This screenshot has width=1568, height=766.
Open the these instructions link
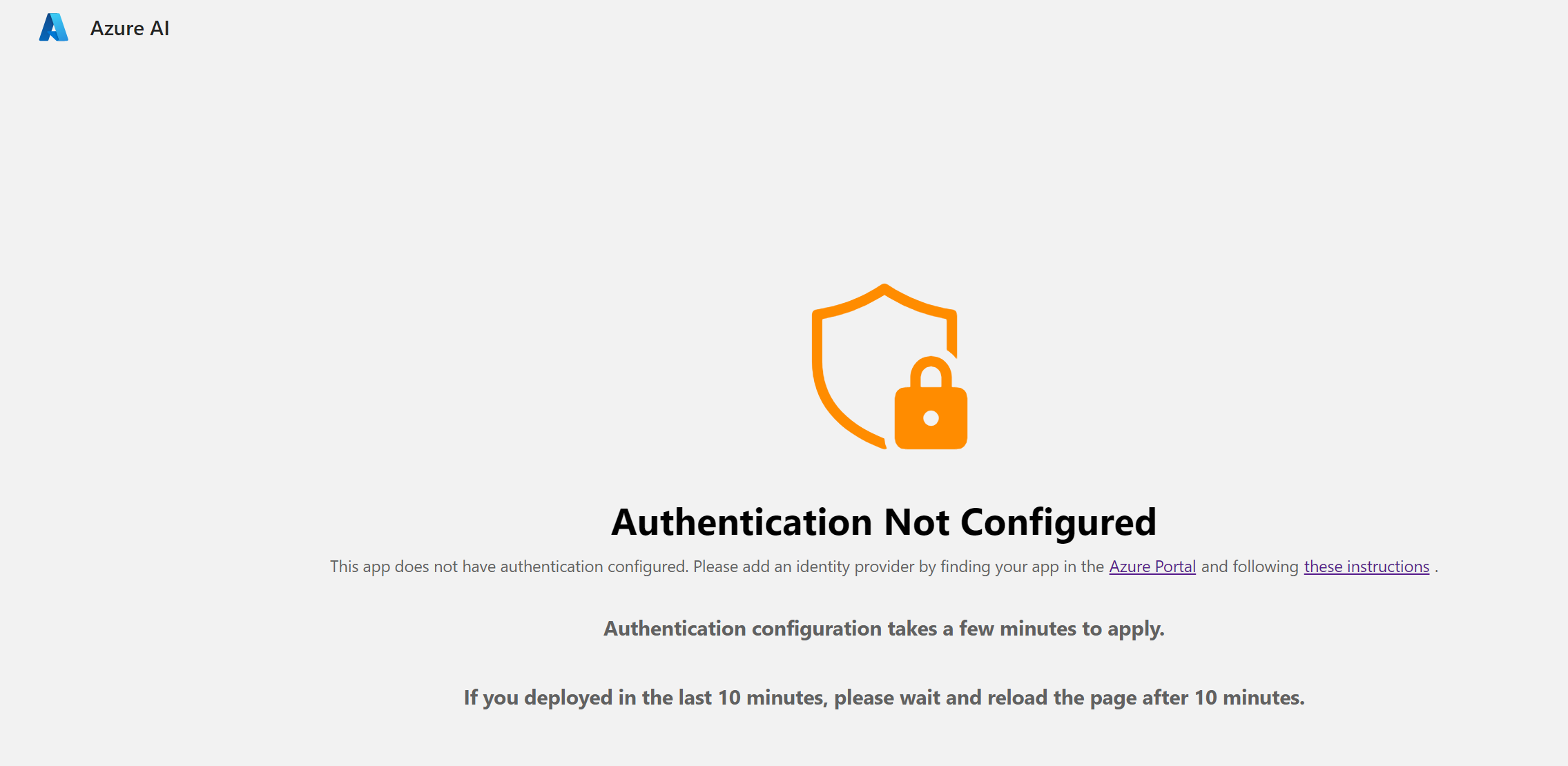pos(1366,567)
